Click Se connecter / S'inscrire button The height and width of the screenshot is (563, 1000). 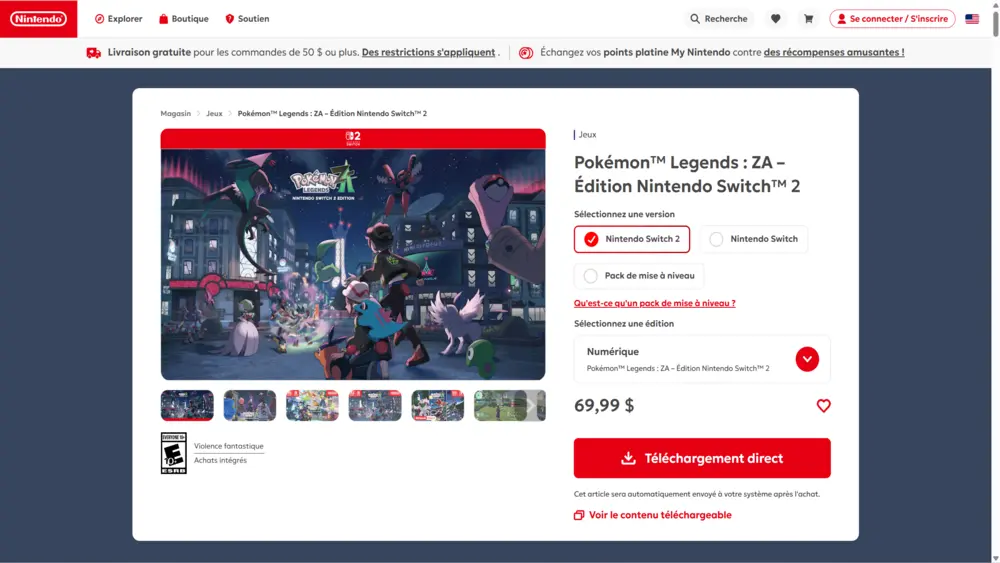892,18
